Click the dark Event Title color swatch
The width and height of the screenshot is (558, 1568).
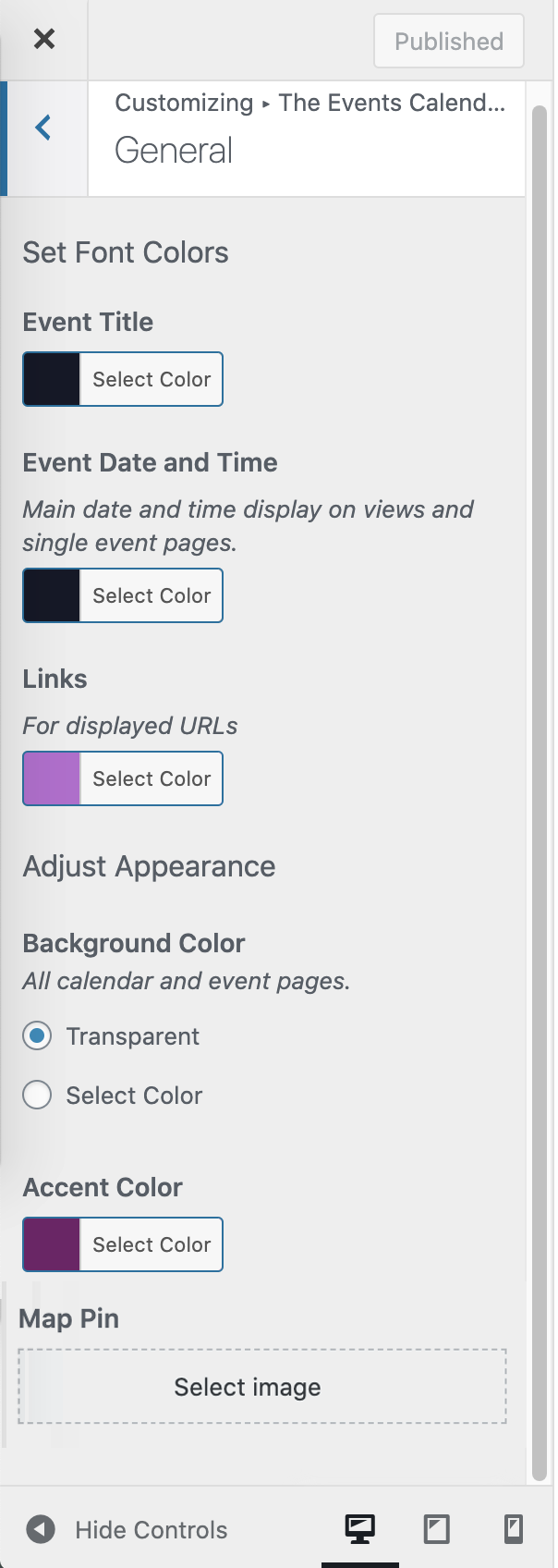click(x=52, y=379)
